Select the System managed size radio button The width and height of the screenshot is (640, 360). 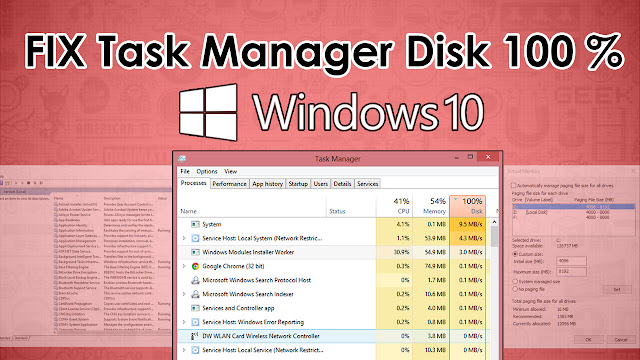515,282
